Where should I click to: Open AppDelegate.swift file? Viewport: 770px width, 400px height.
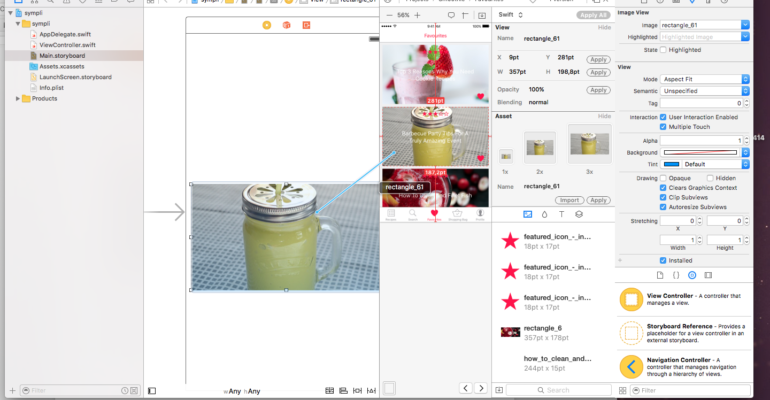pos(60,34)
